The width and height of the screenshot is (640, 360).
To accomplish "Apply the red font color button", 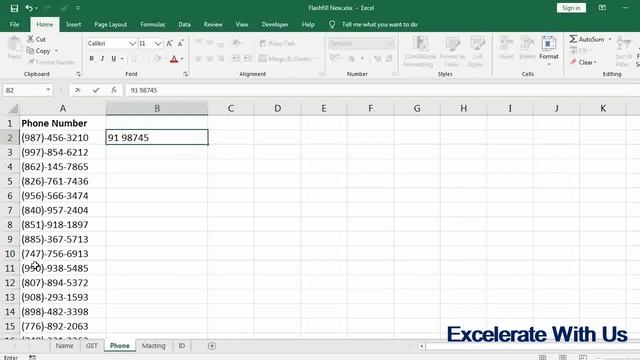I will click(x=174, y=59).
